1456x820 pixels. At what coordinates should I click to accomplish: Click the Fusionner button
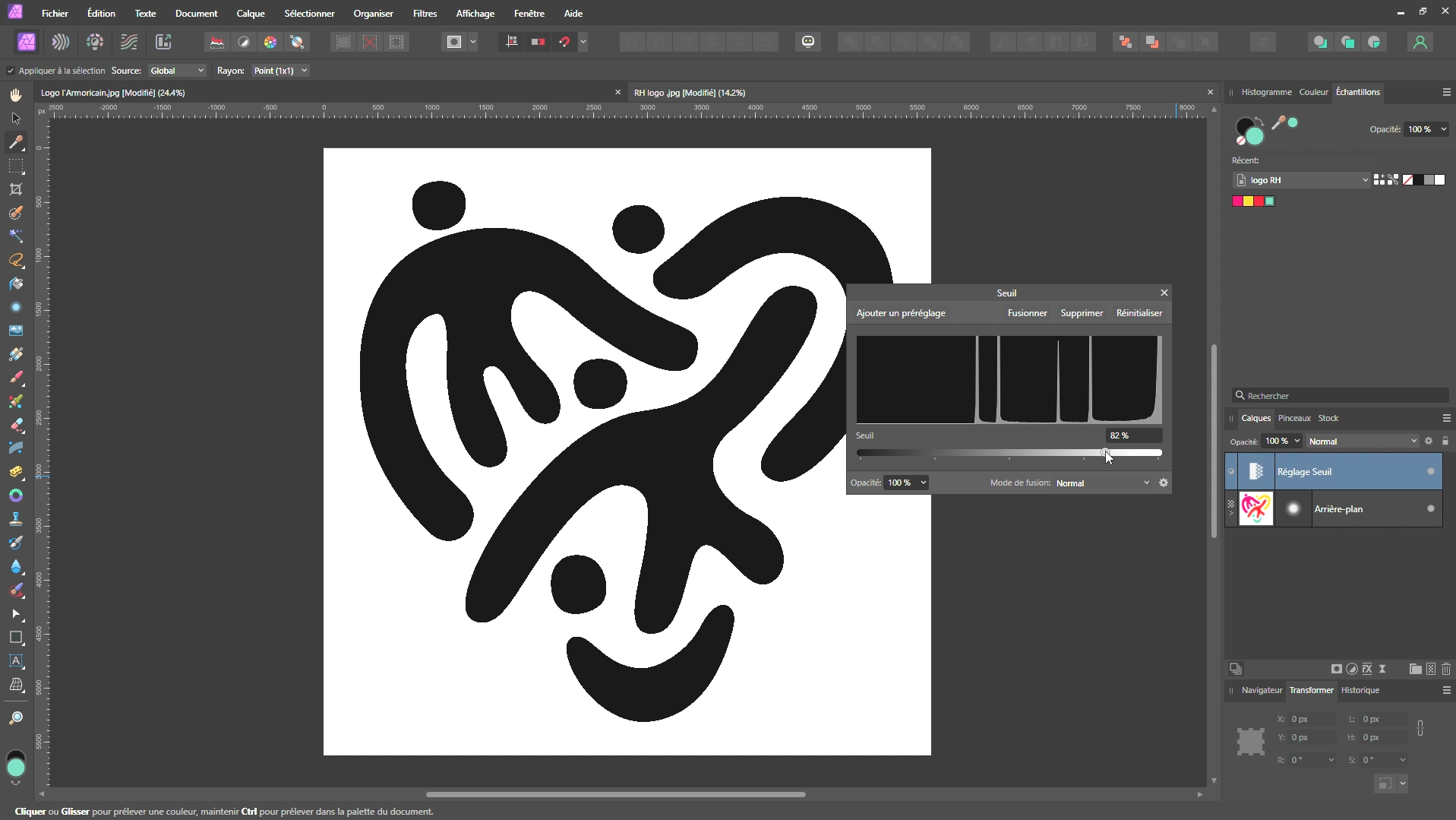1027,313
